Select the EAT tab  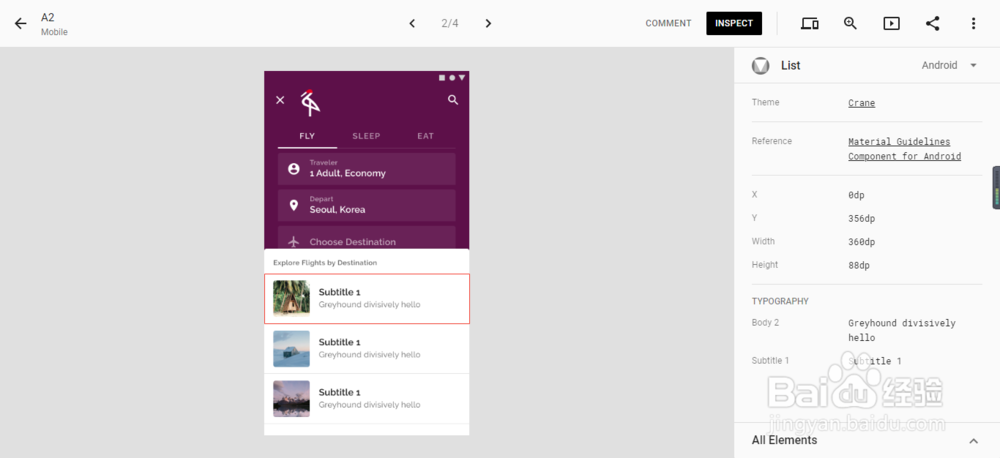click(x=425, y=136)
